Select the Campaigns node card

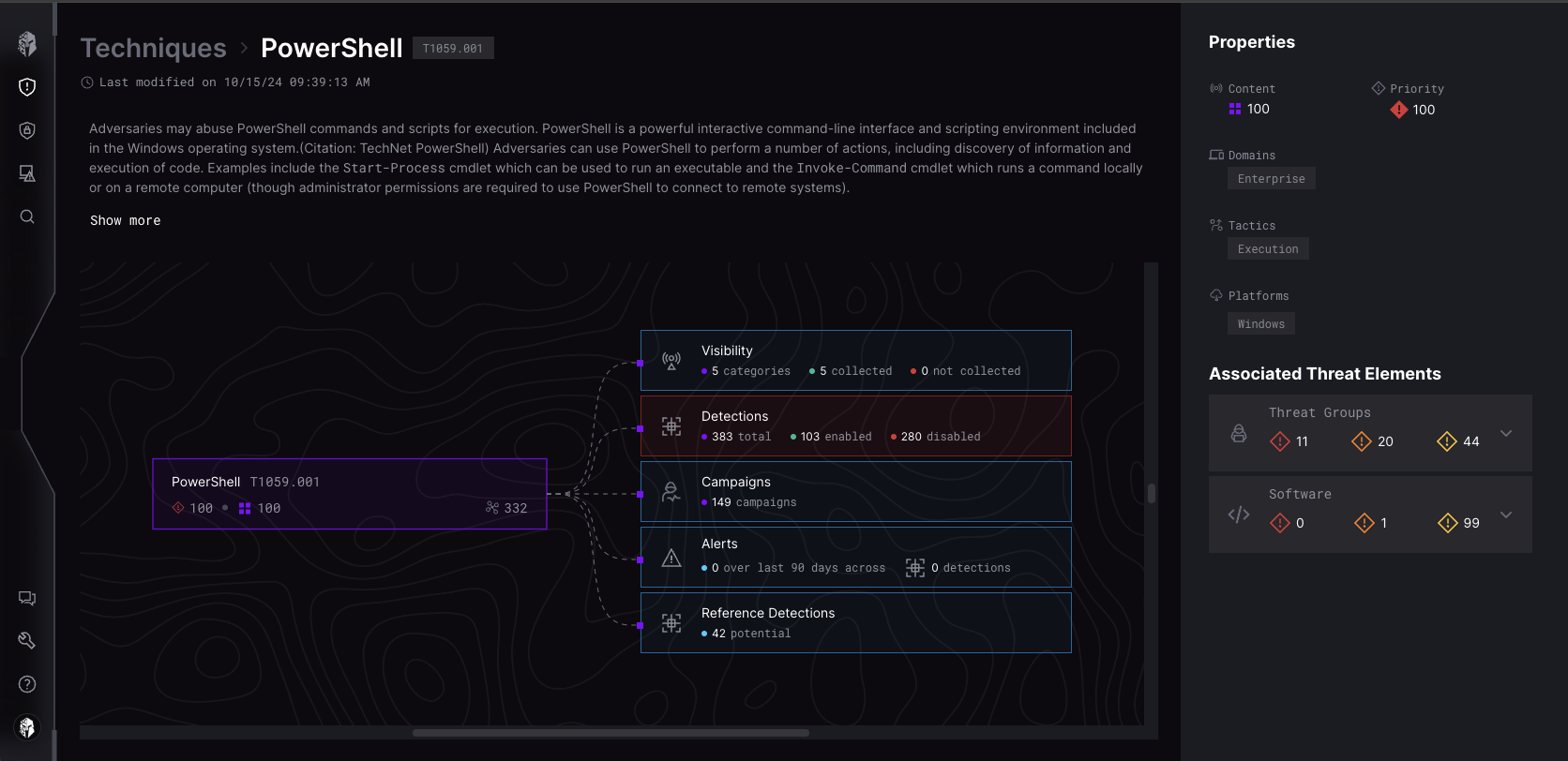coord(855,491)
